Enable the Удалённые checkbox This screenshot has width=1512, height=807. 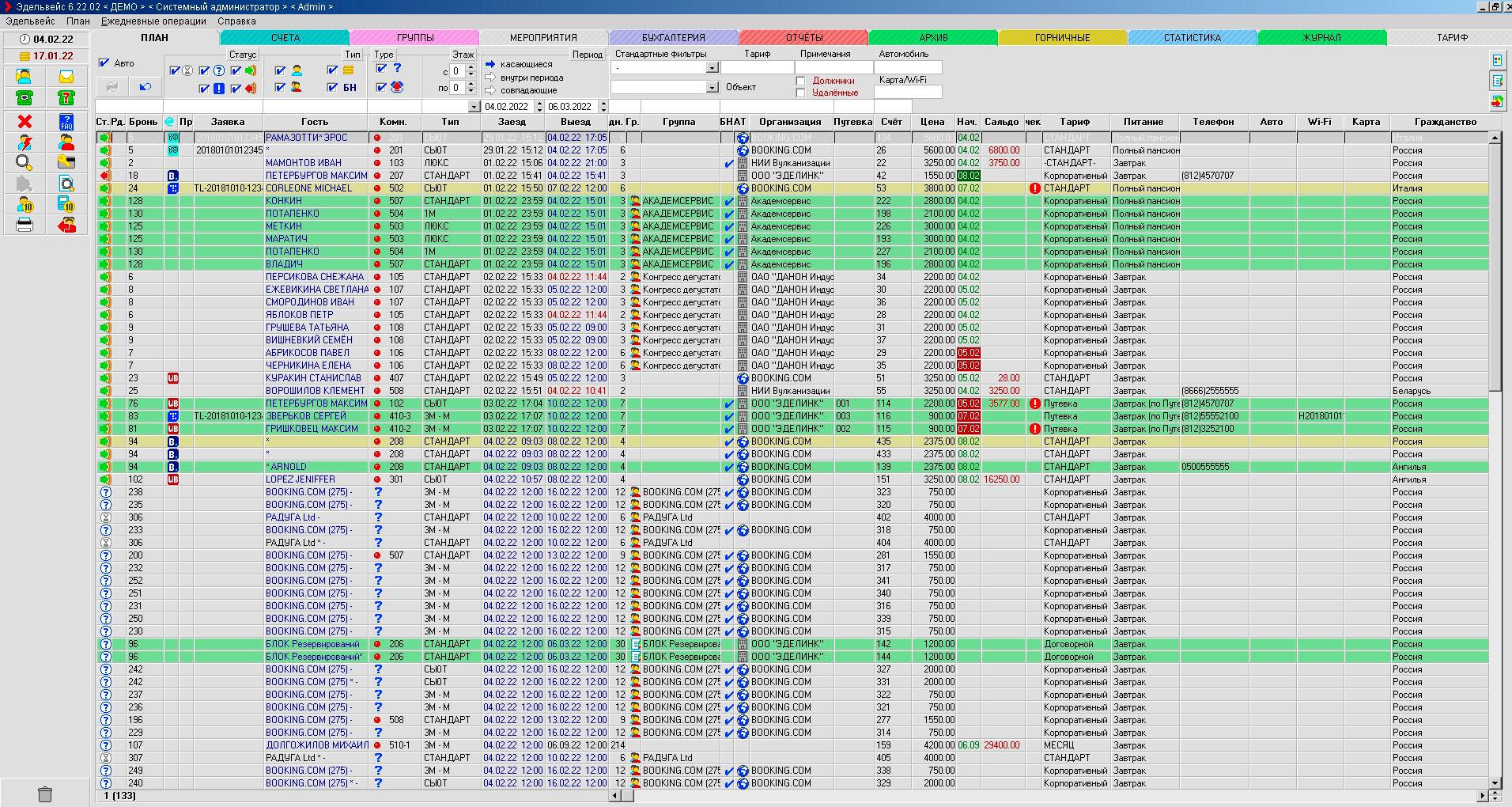pos(800,93)
